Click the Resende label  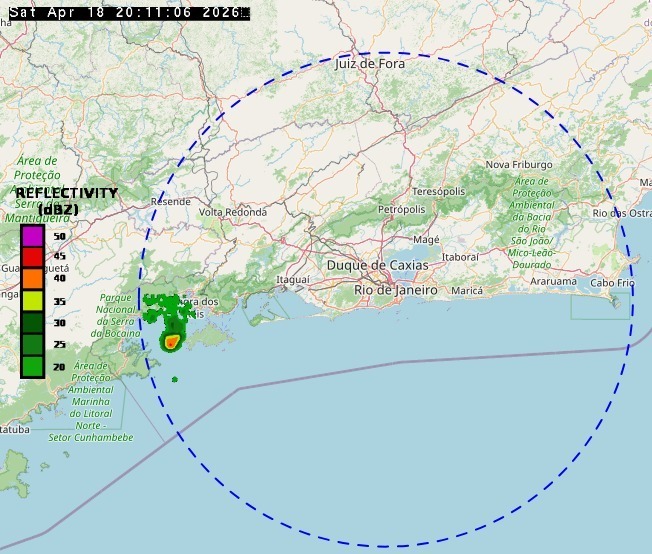point(170,202)
